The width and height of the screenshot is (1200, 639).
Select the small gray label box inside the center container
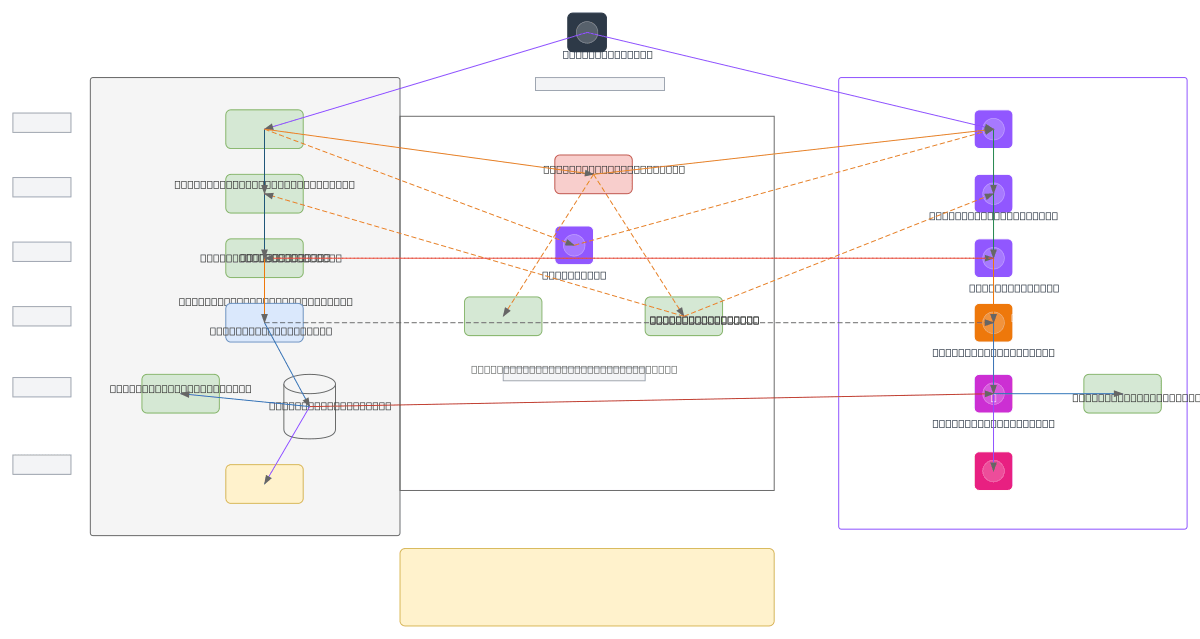click(574, 375)
